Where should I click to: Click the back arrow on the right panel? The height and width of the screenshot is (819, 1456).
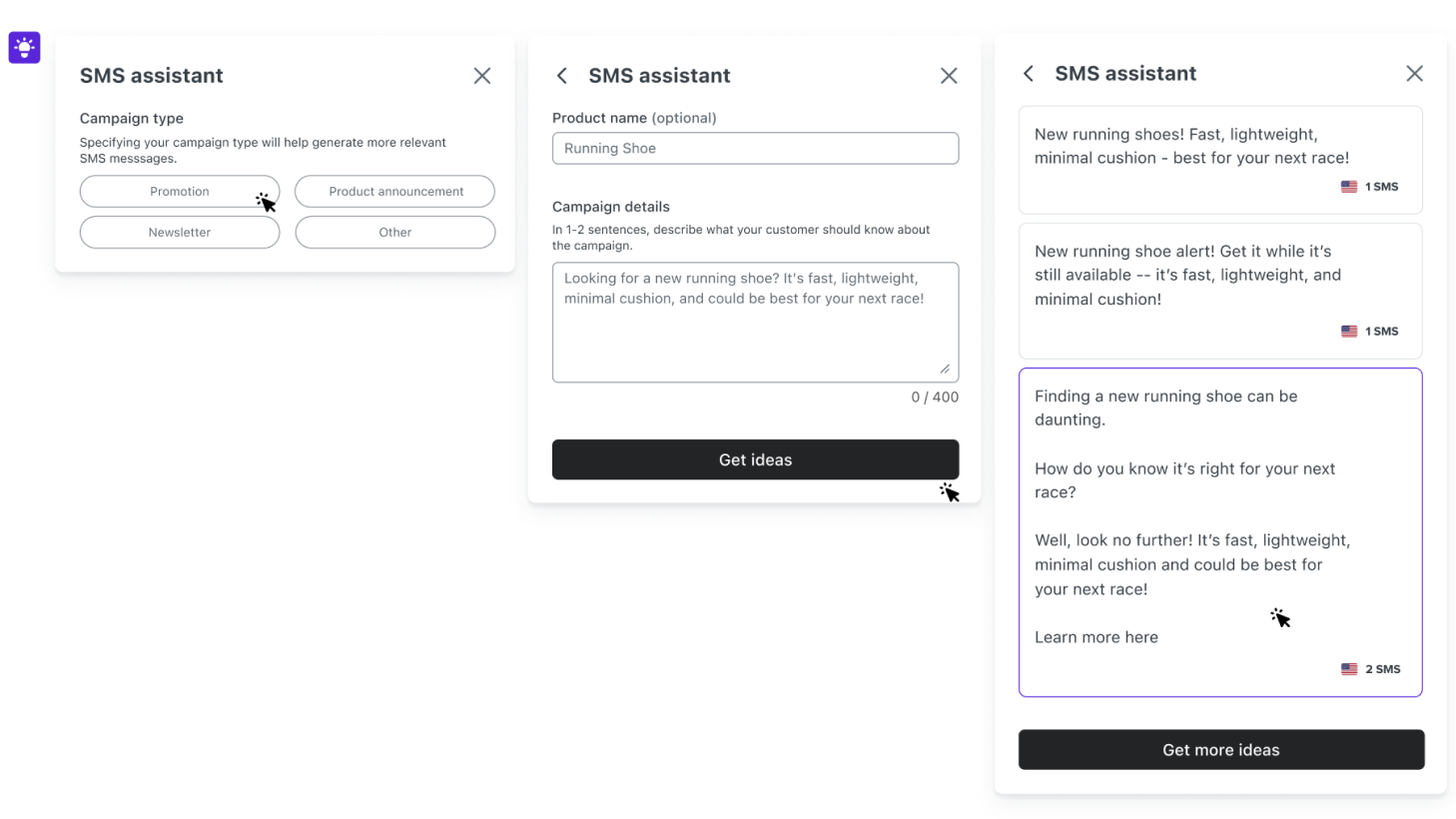click(1029, 73)
